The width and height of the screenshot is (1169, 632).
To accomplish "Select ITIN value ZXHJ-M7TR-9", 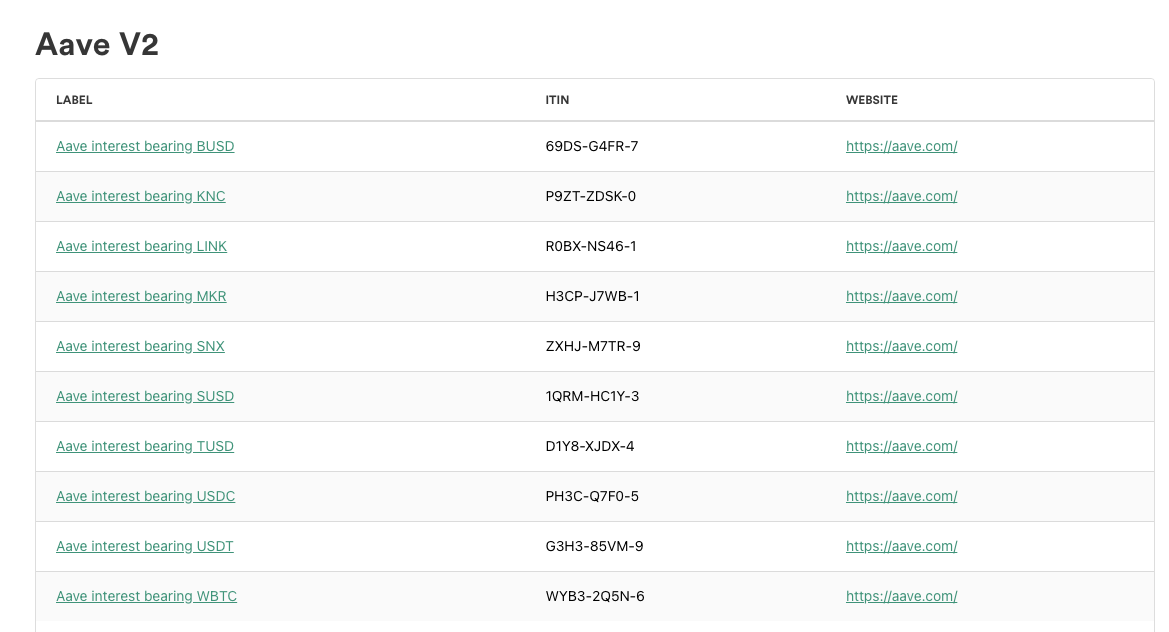I will [593, 346].
